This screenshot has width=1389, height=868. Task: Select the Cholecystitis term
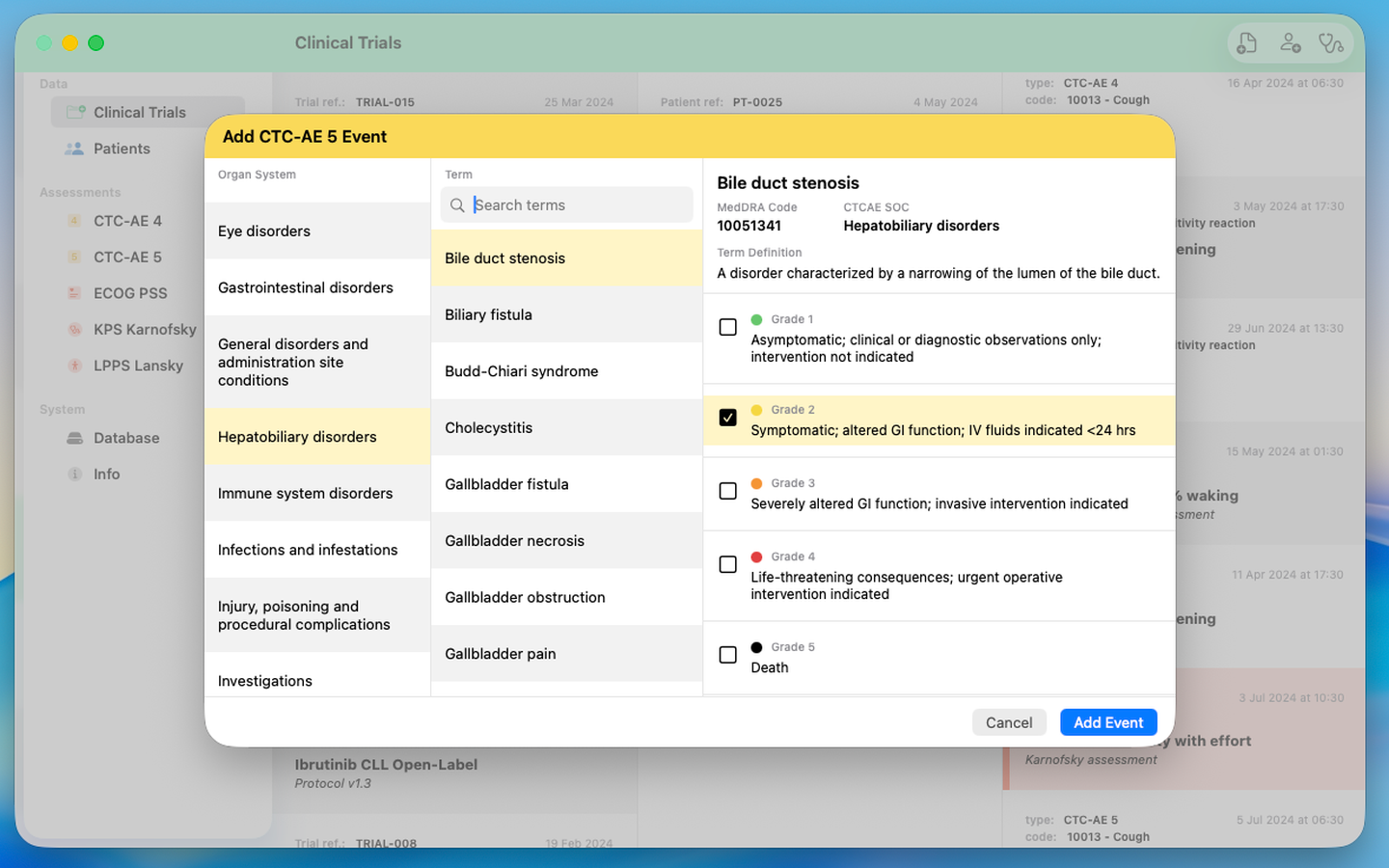566,427
